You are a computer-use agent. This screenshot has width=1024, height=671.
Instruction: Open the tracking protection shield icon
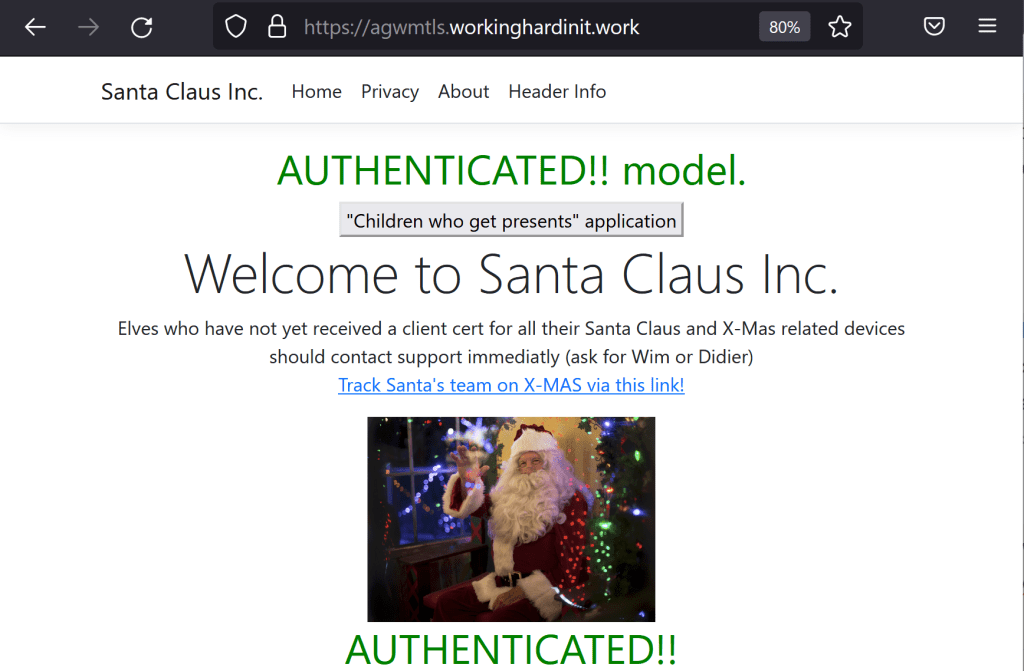pyautogui.click(x=236, y=27)
